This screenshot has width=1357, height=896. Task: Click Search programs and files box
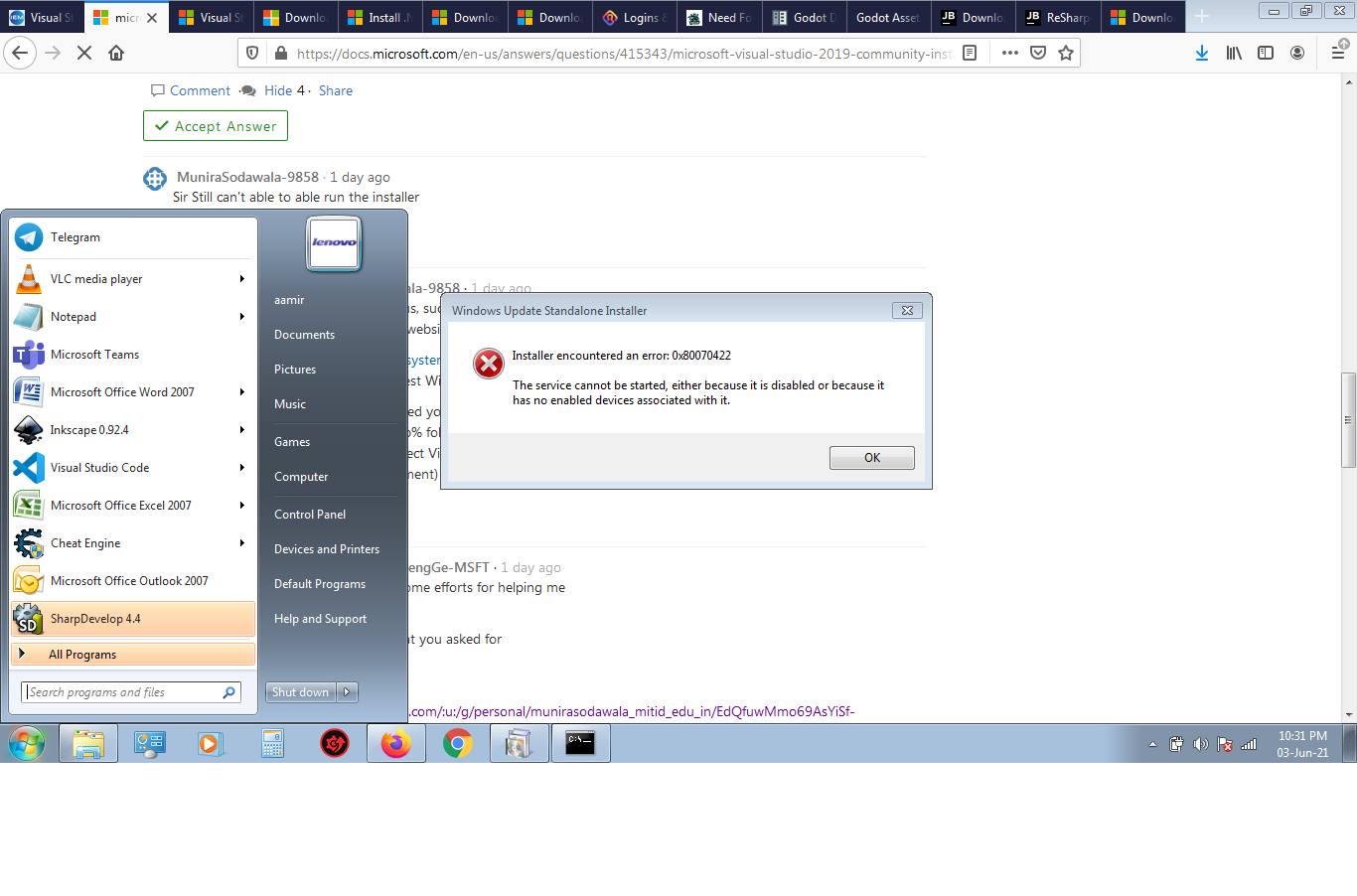[x=130, y=692]
